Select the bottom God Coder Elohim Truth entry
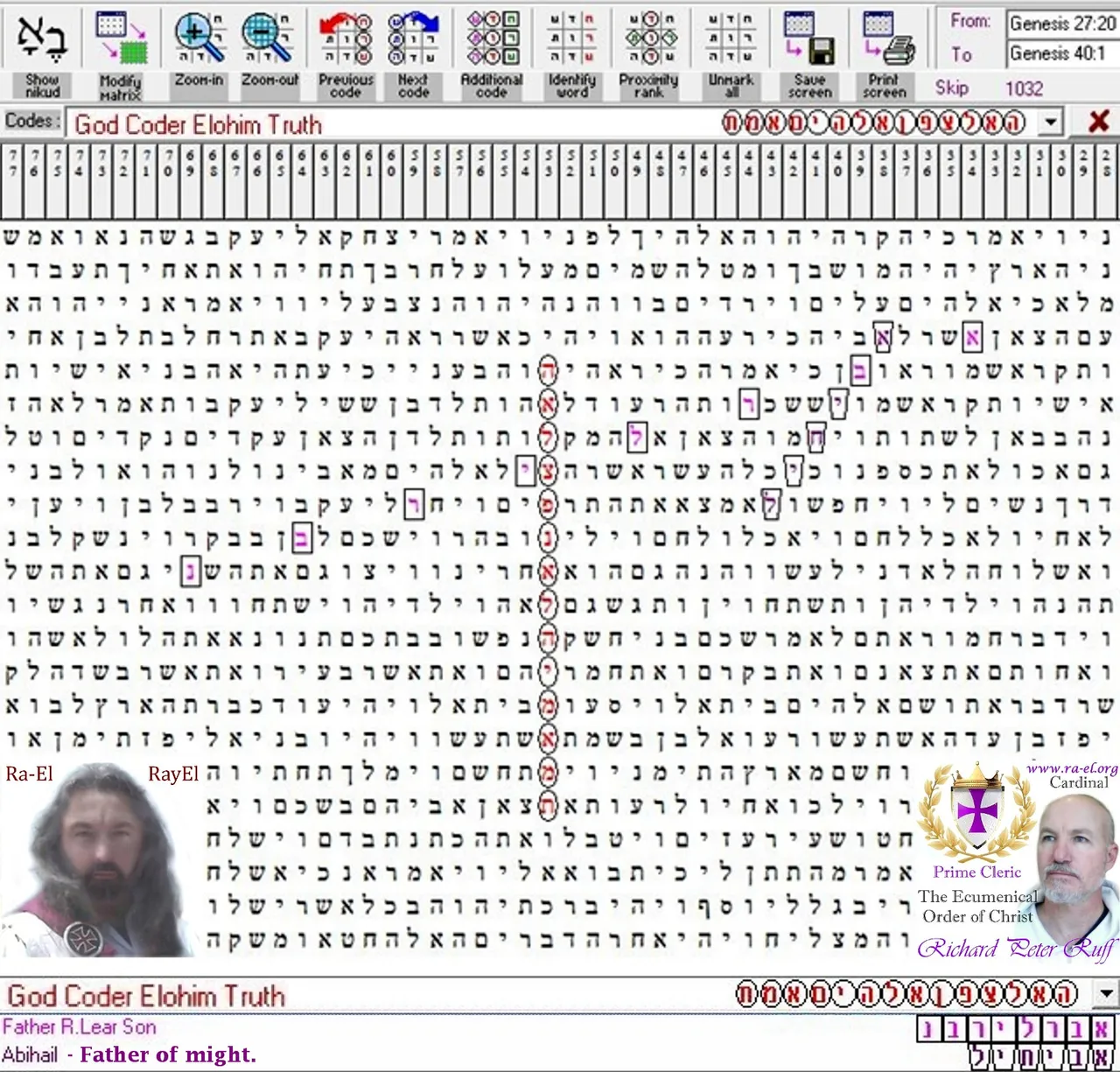Viewport: 1120px width, 1072px height. pyautogui.click(x=549, y=995)
